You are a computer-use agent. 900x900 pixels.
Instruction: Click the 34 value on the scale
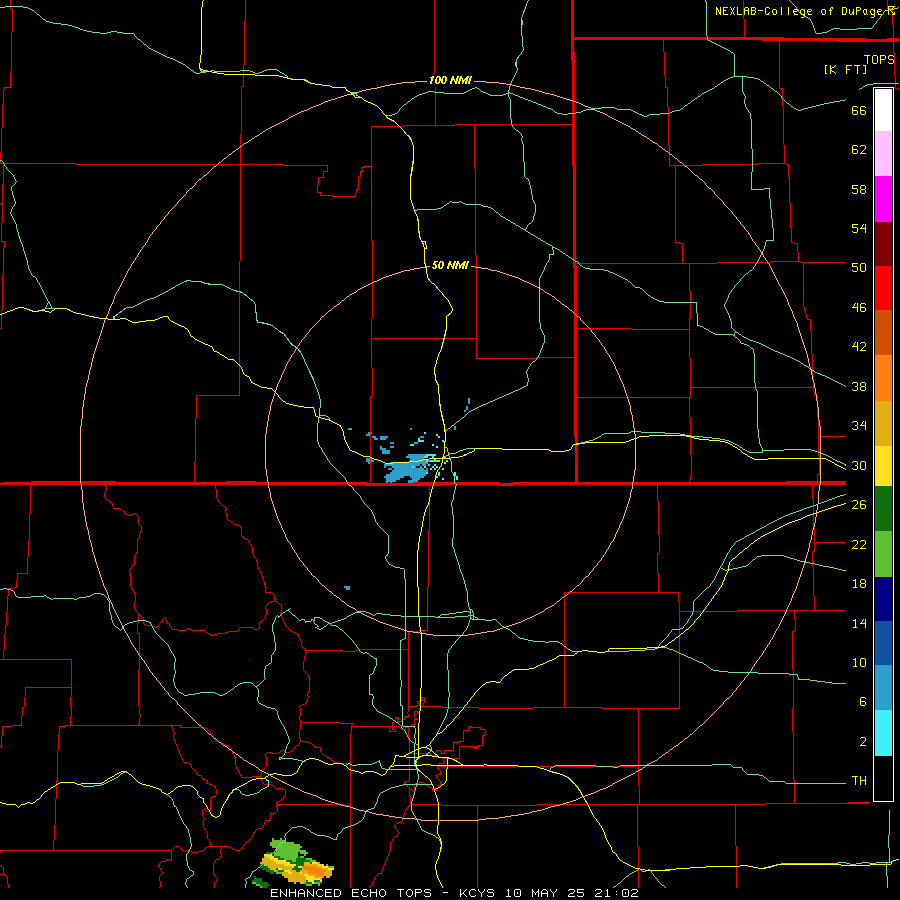[859, 425]
